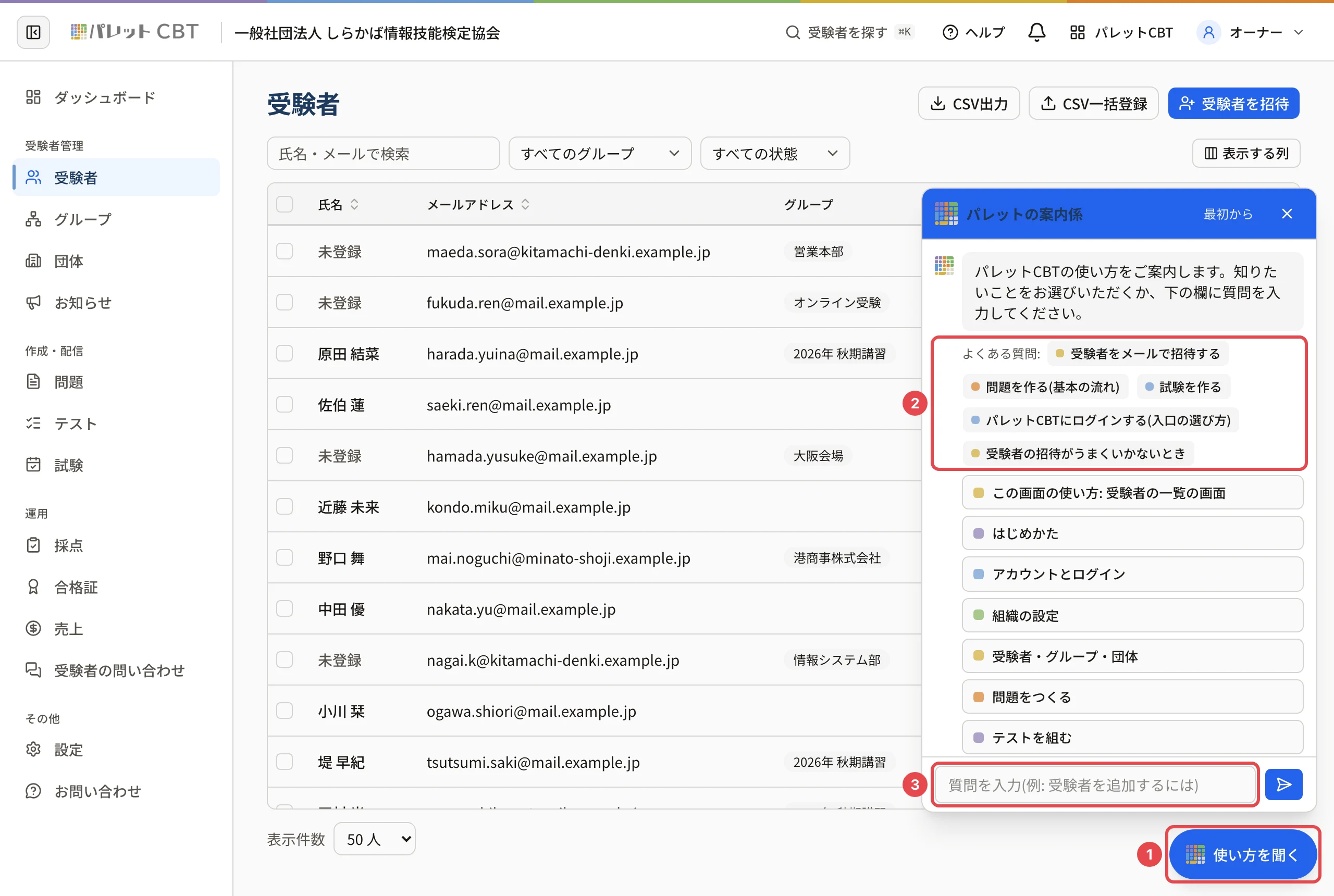Open 売上 page from sidebar
This screenshot has width=1334, height=896.
coord(116,629)
